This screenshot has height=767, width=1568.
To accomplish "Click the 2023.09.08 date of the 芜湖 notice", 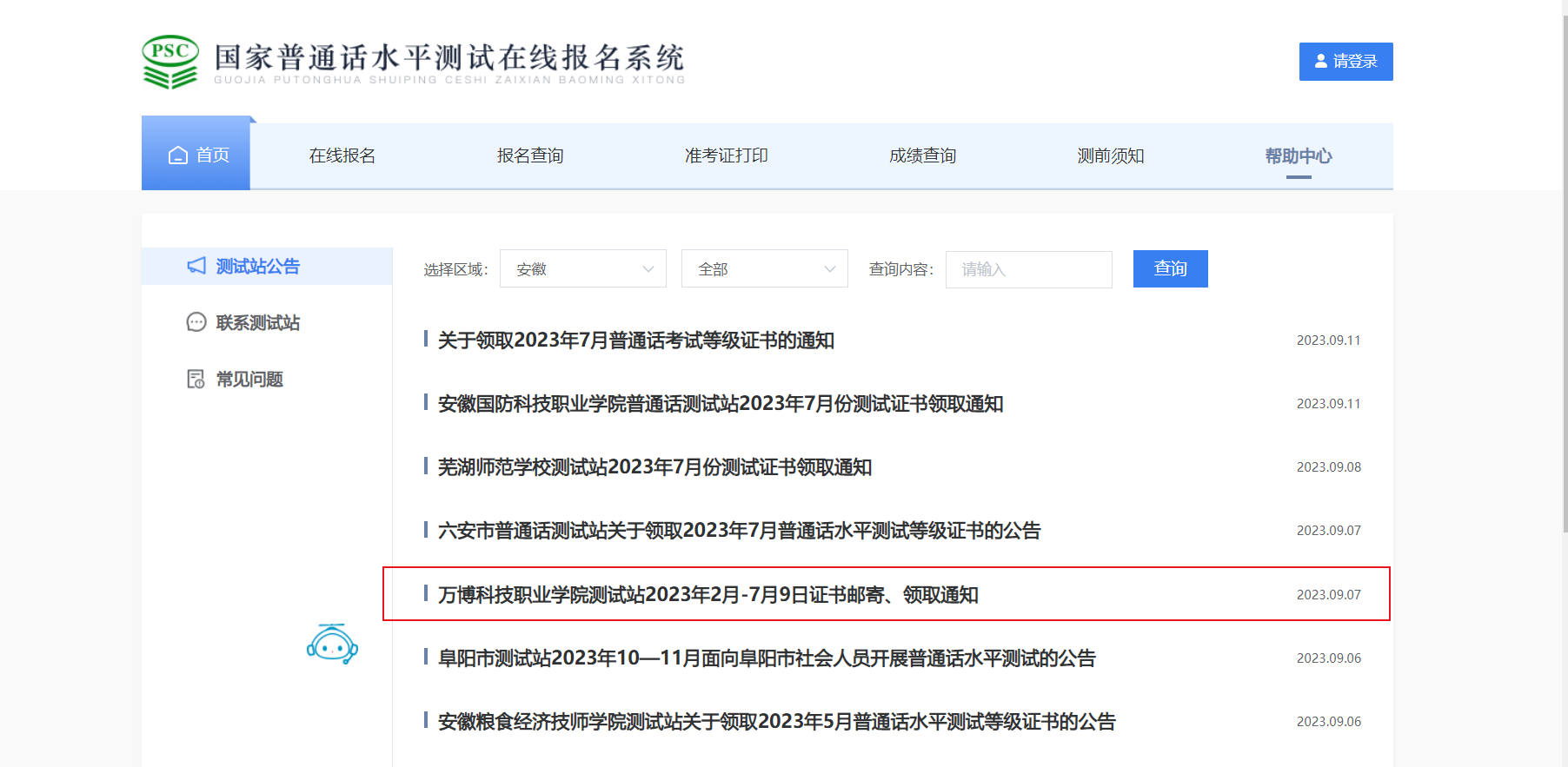I will pyautogui.click(x=1329, y=466).
